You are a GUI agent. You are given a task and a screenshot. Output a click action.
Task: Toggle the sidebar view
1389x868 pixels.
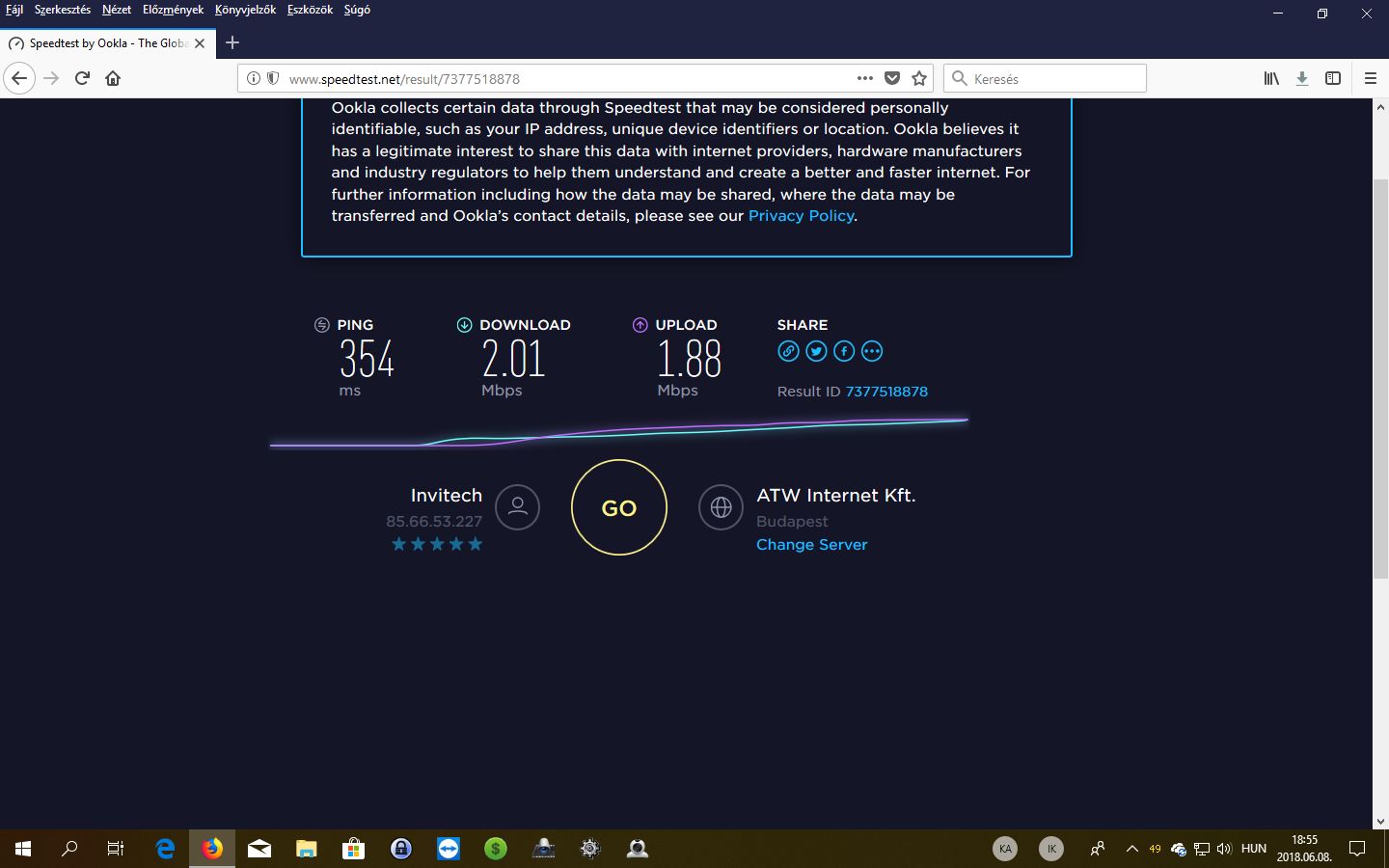pyautogui.click(x=1333, y=78)
